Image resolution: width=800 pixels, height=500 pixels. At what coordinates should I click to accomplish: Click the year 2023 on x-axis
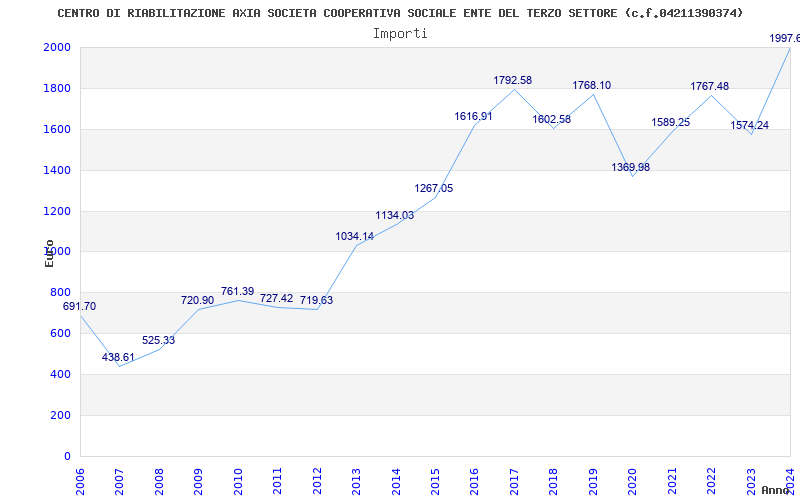click(751, 481)
